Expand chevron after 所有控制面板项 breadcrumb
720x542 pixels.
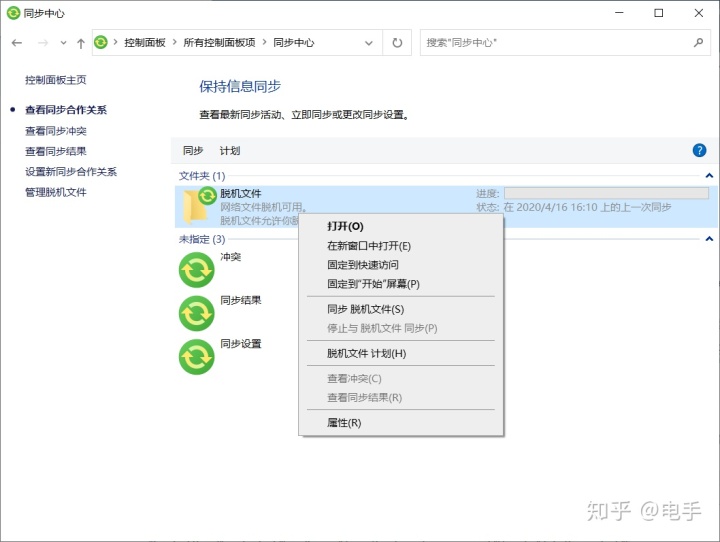point(264,42)
